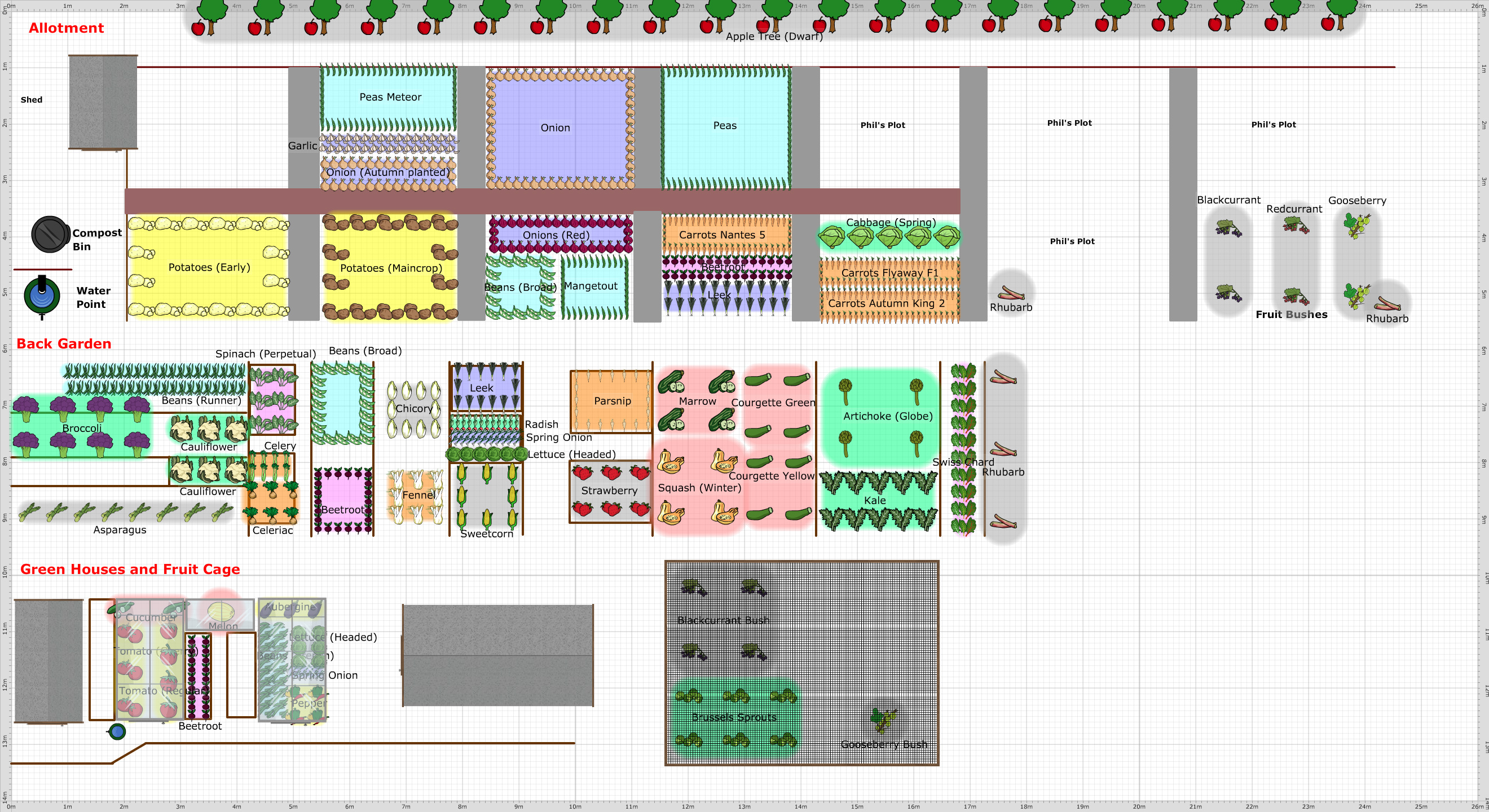Select the Peas Meteor bed
The image size is (1489, 812).
point(389,98)
